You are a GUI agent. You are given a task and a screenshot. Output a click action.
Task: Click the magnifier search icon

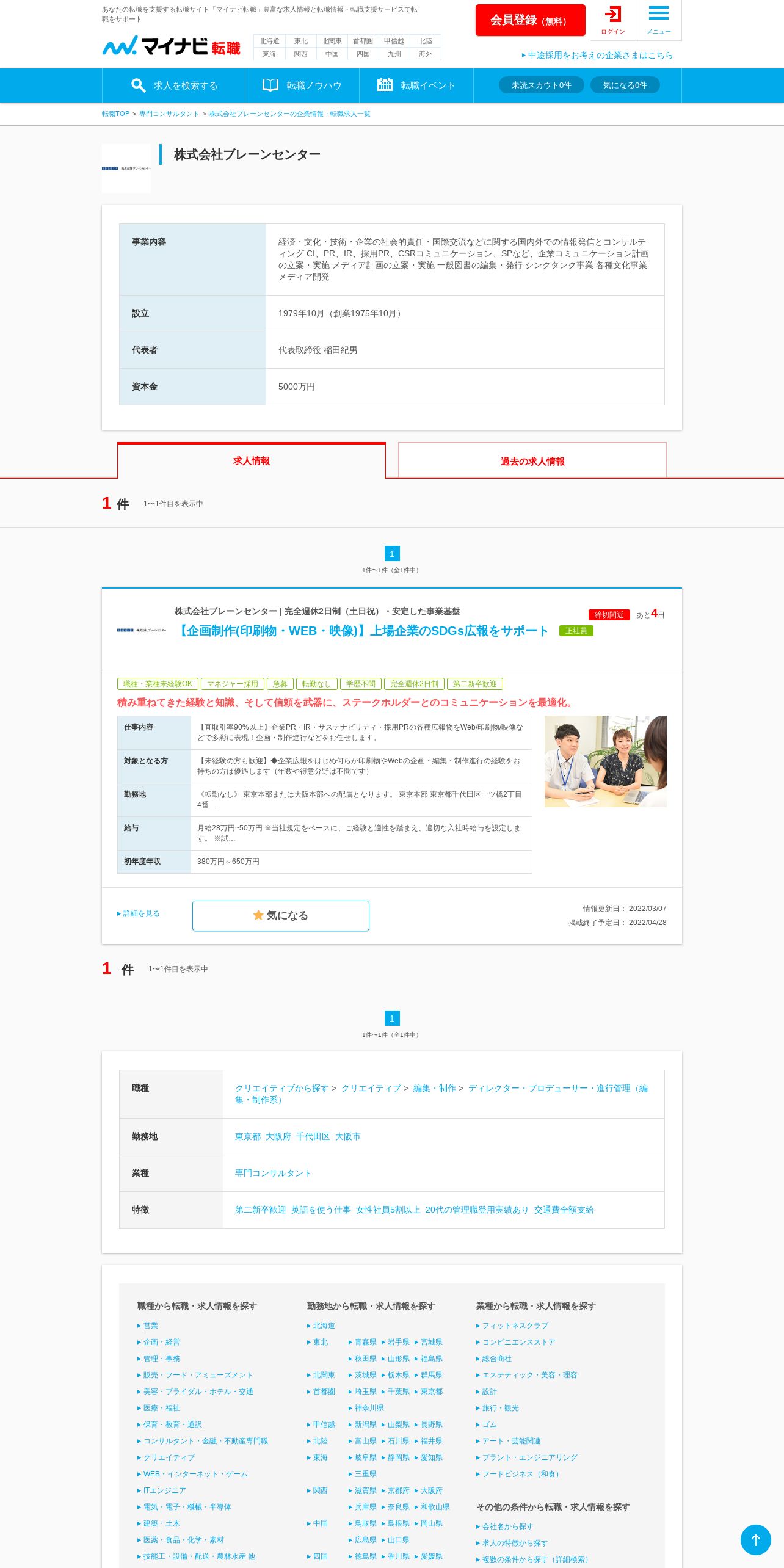pos(139,85)
